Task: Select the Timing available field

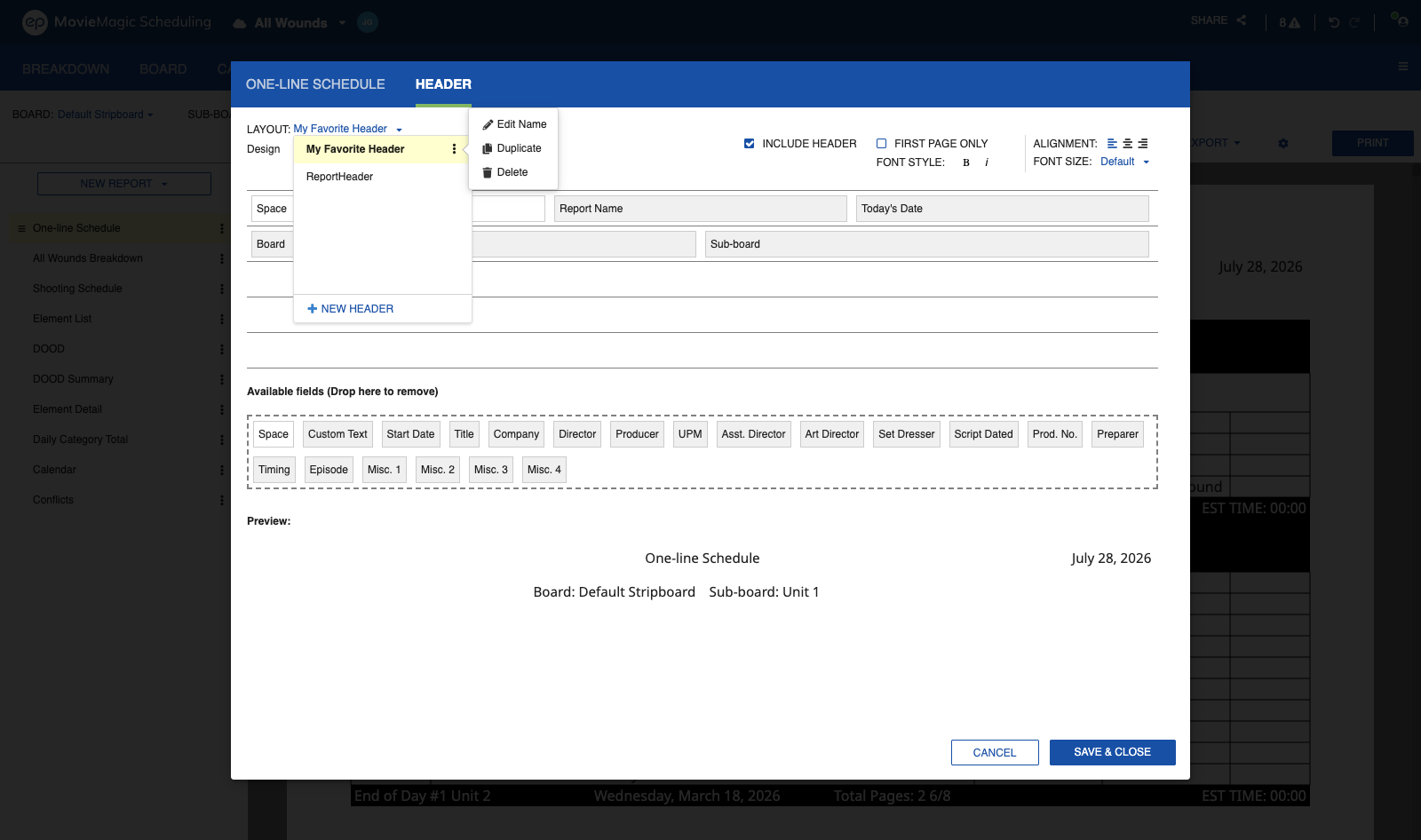Action: click(274, 470)
